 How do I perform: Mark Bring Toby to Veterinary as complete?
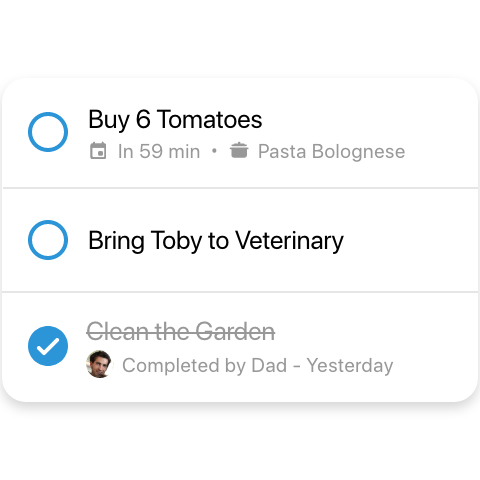click(48, 240)
